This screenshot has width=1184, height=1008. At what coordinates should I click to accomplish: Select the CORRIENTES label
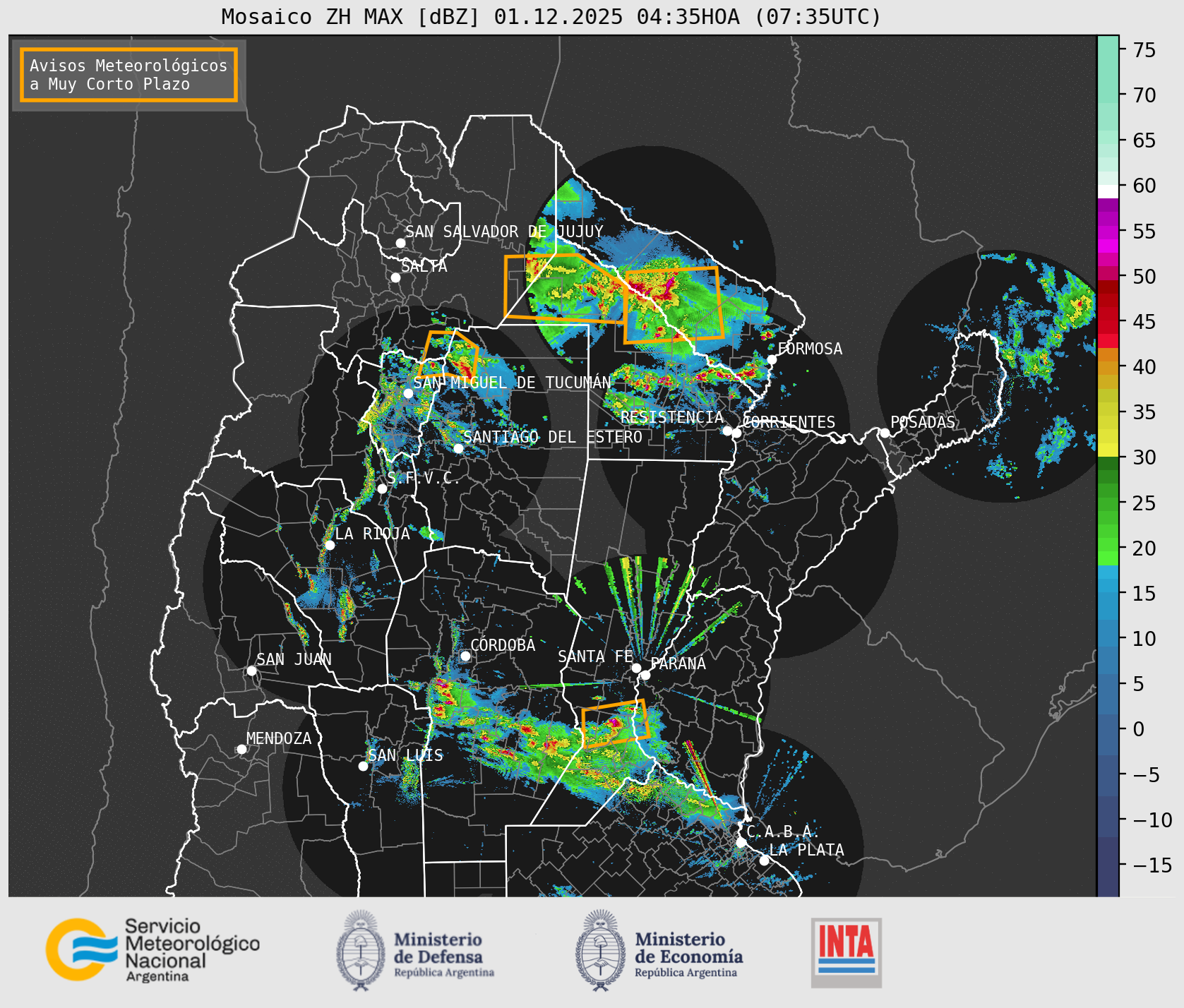pos(789,422)
